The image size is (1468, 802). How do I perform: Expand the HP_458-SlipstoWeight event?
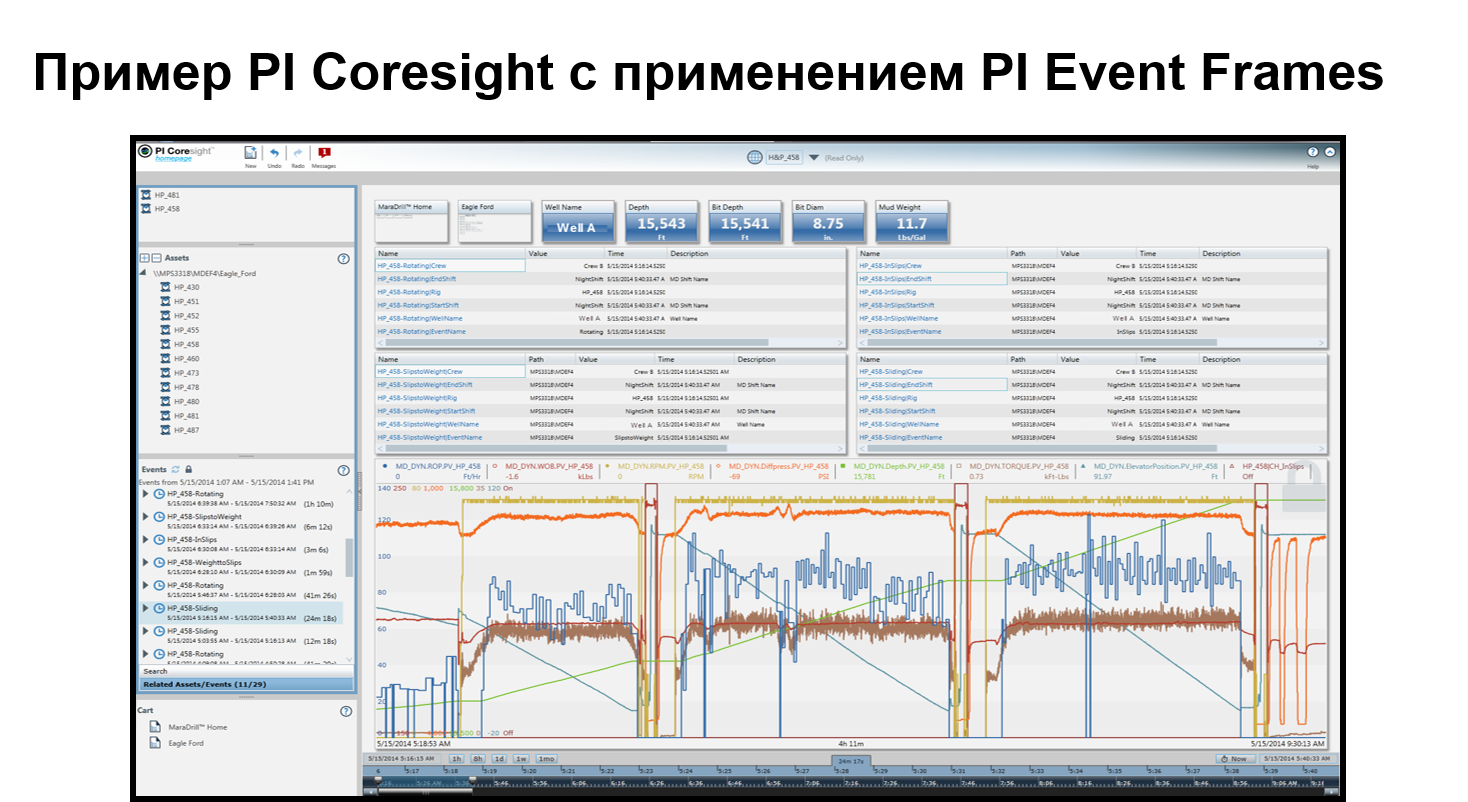tap(145, 517)
